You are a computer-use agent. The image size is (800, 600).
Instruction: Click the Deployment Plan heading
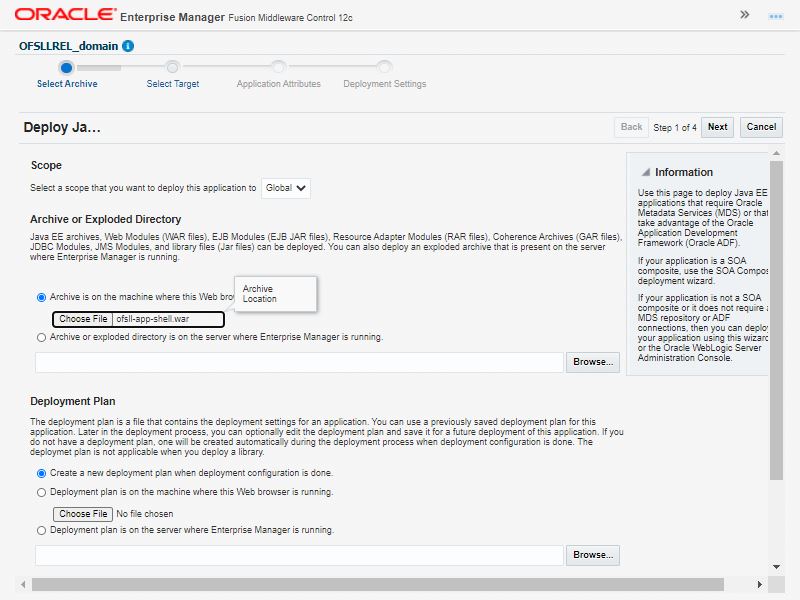pos(72,402)
